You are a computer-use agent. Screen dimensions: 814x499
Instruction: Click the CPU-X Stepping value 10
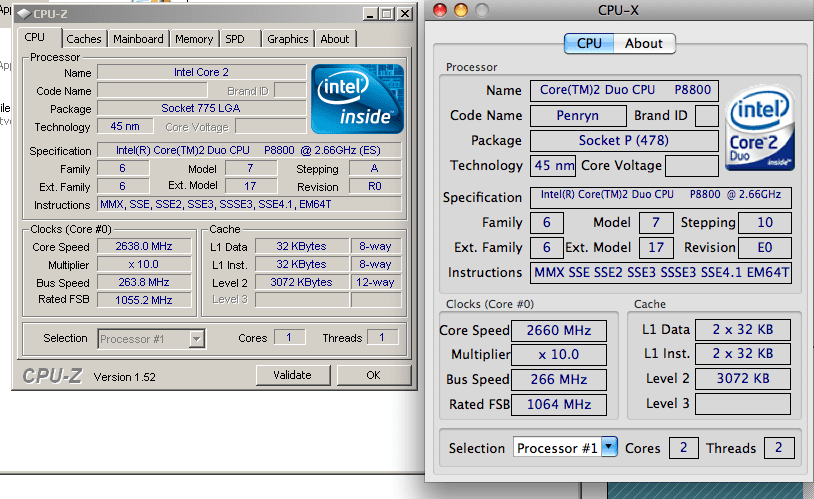tap(765, 223)
